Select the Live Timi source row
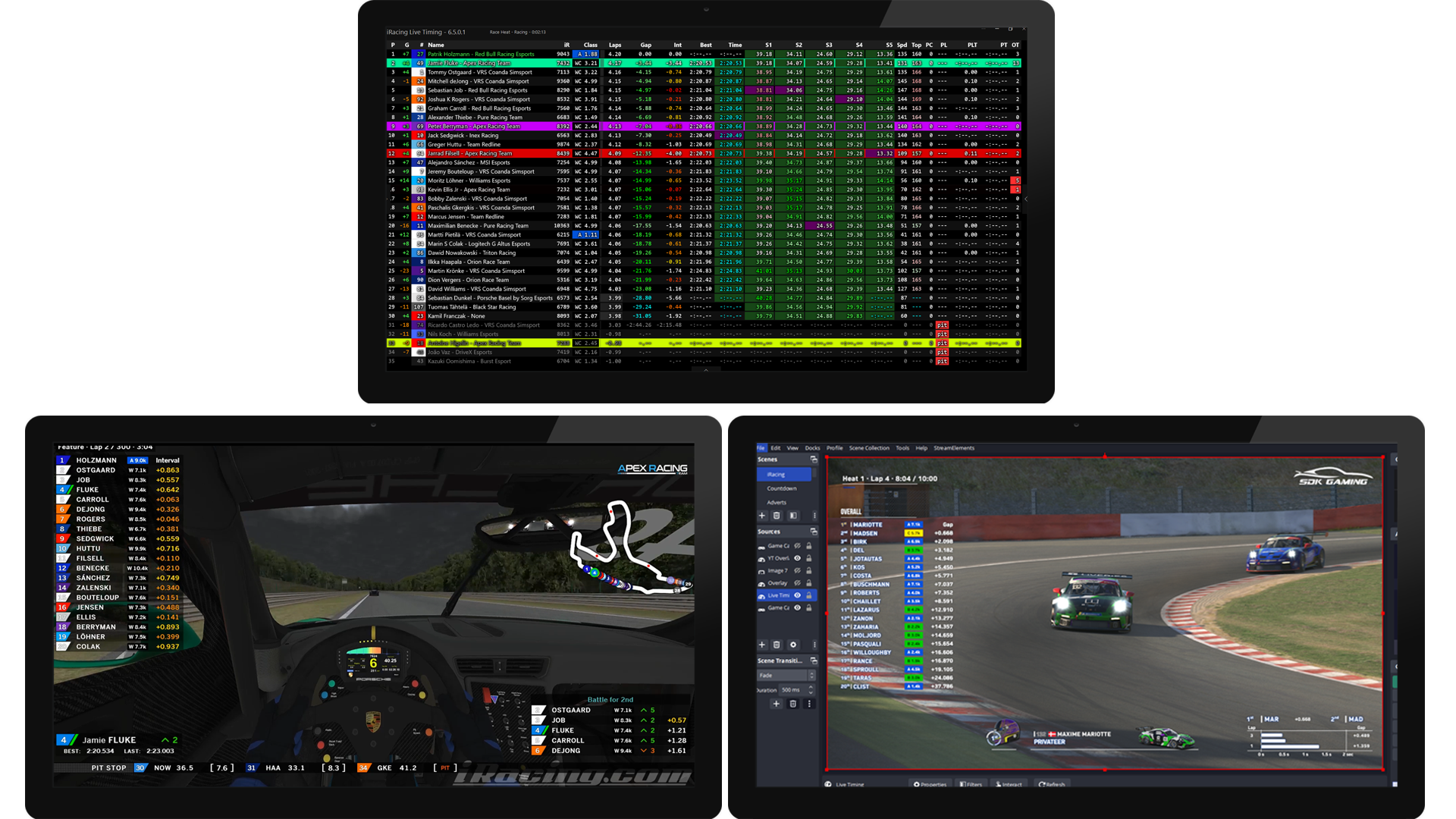Image resolution: width=1456 pixels, height=819 pixels. pos(786,595)
